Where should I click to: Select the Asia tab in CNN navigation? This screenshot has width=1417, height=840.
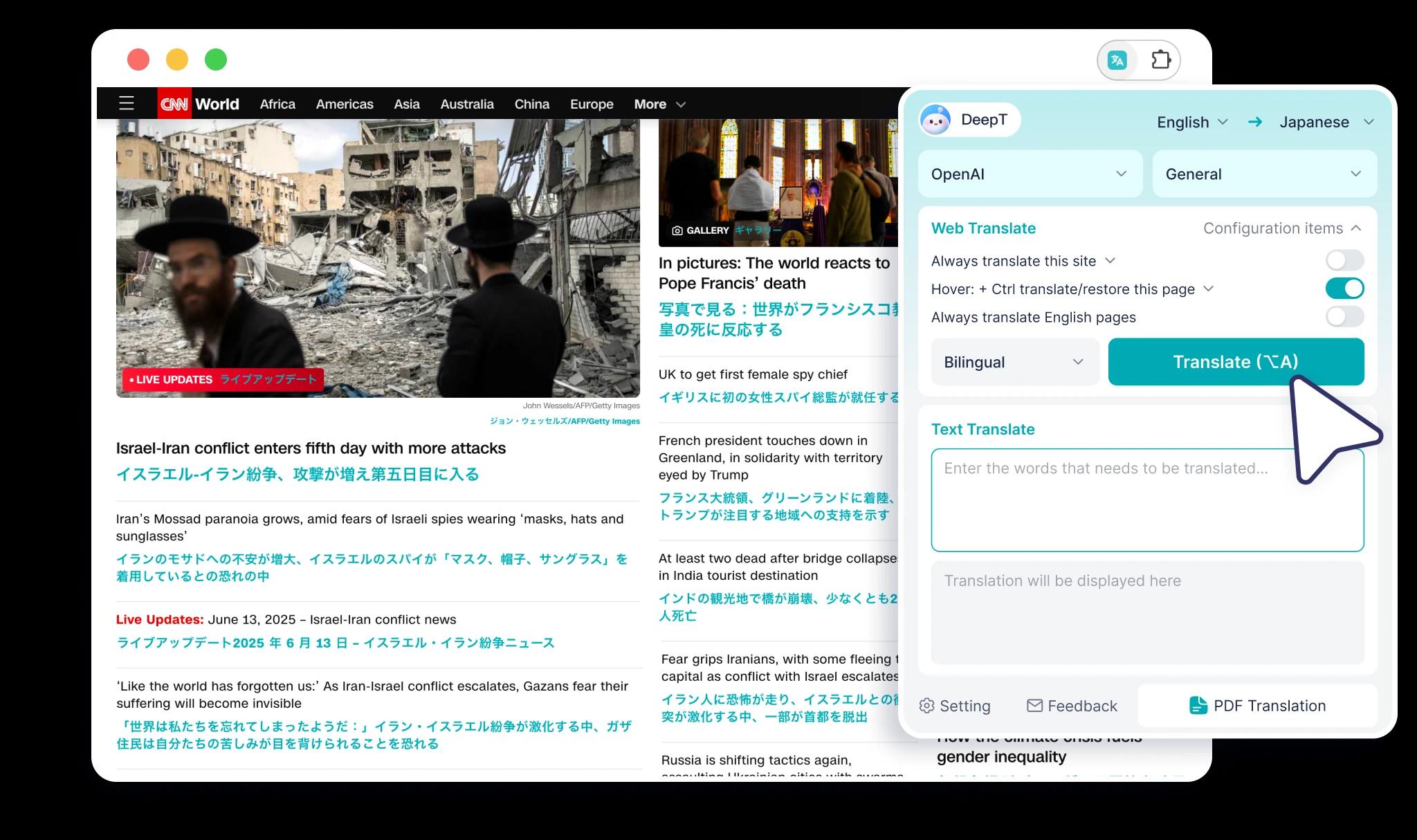click(x=406, y=104)
